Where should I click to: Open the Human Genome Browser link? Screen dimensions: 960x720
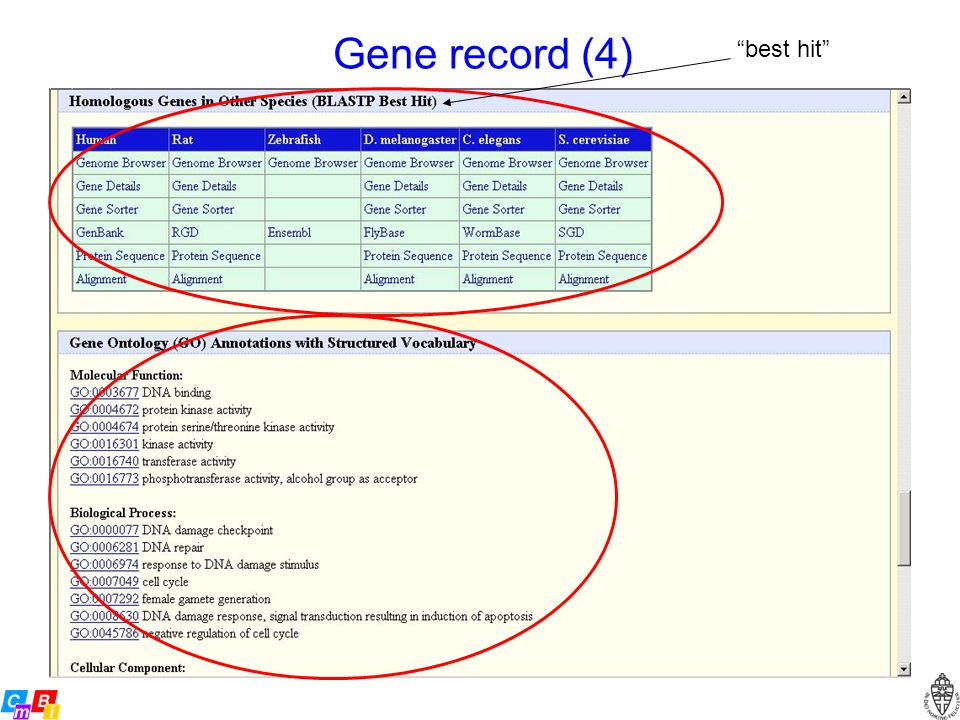[x=121, y=163]
